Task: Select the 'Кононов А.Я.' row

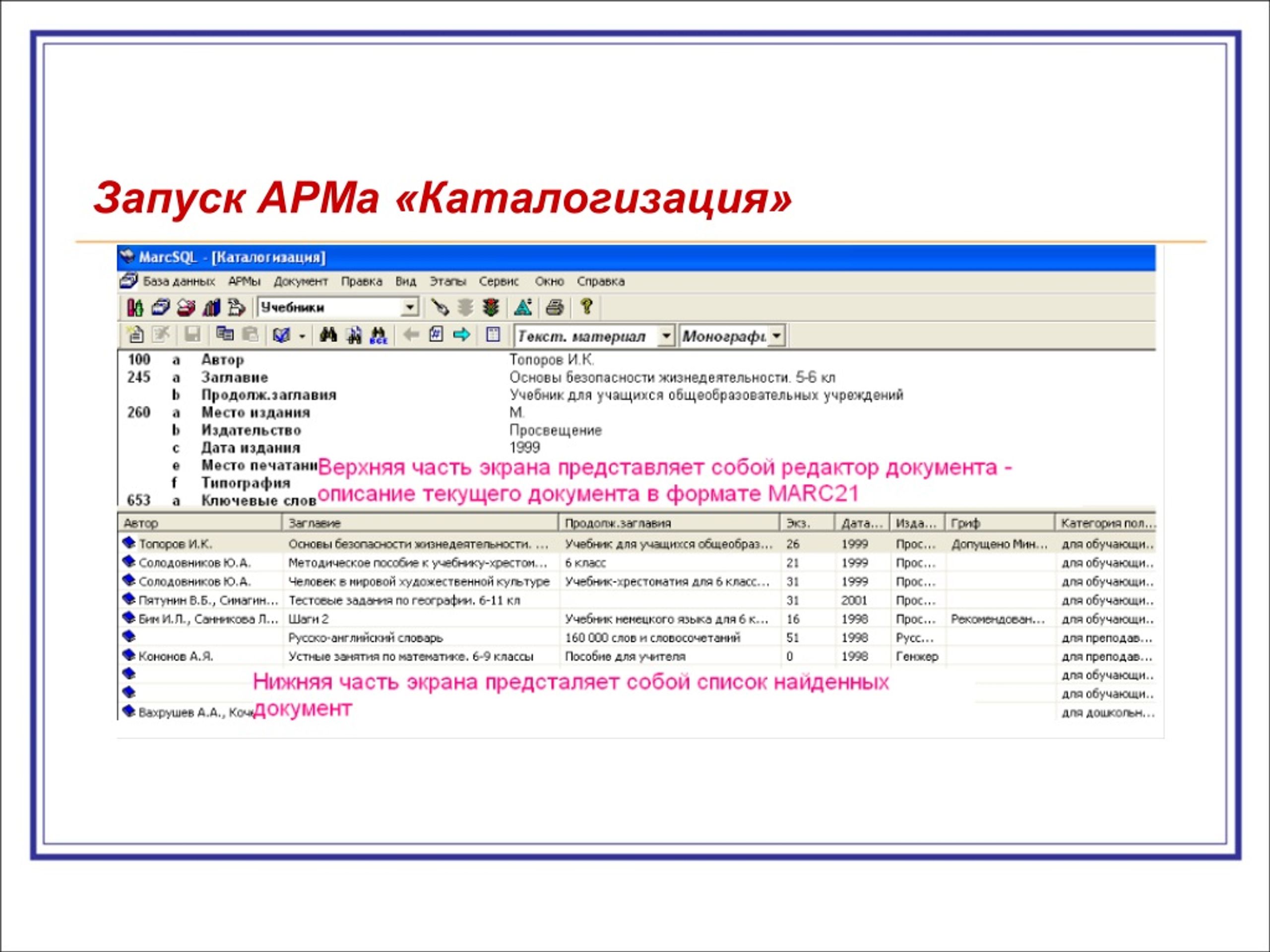Action: pos(636,656)
